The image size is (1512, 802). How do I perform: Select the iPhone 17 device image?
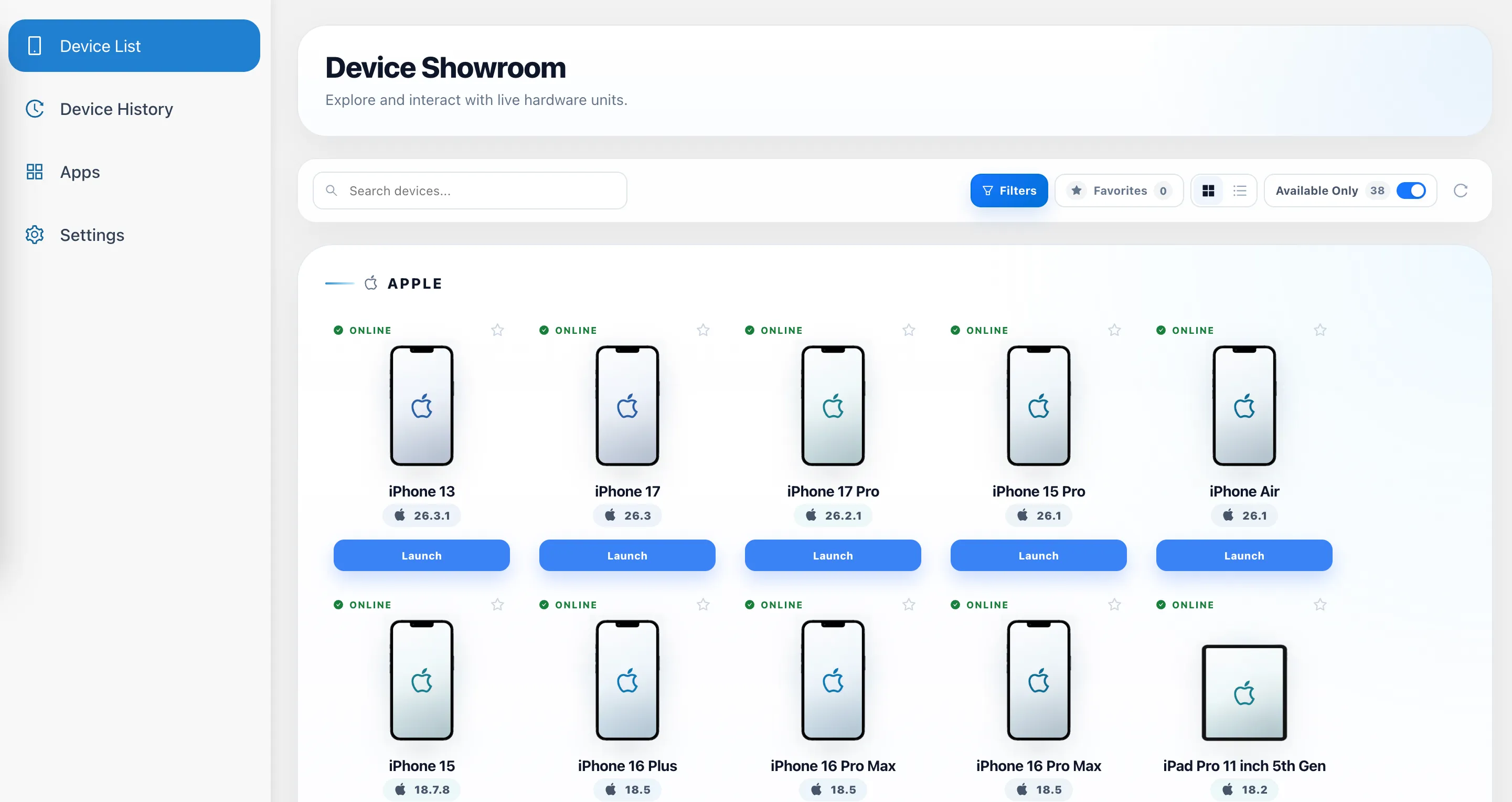click(x=627, y=406)
